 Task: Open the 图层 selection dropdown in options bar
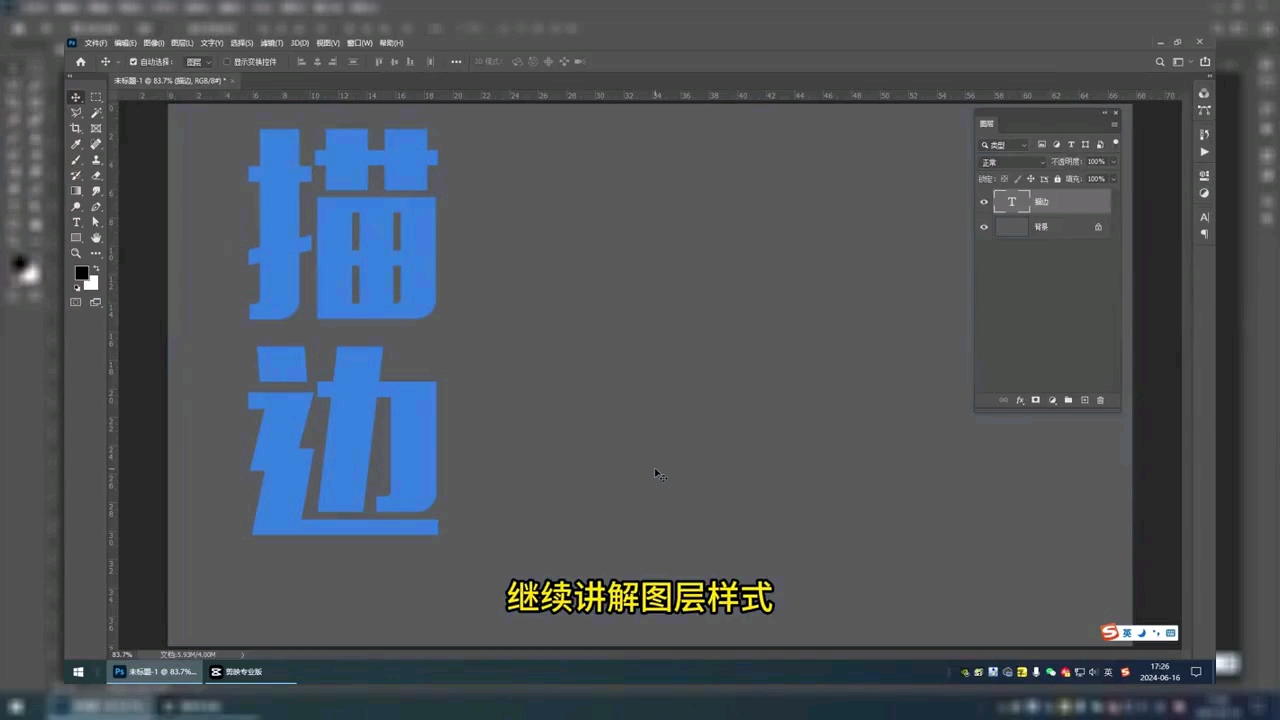pos(196,61)
